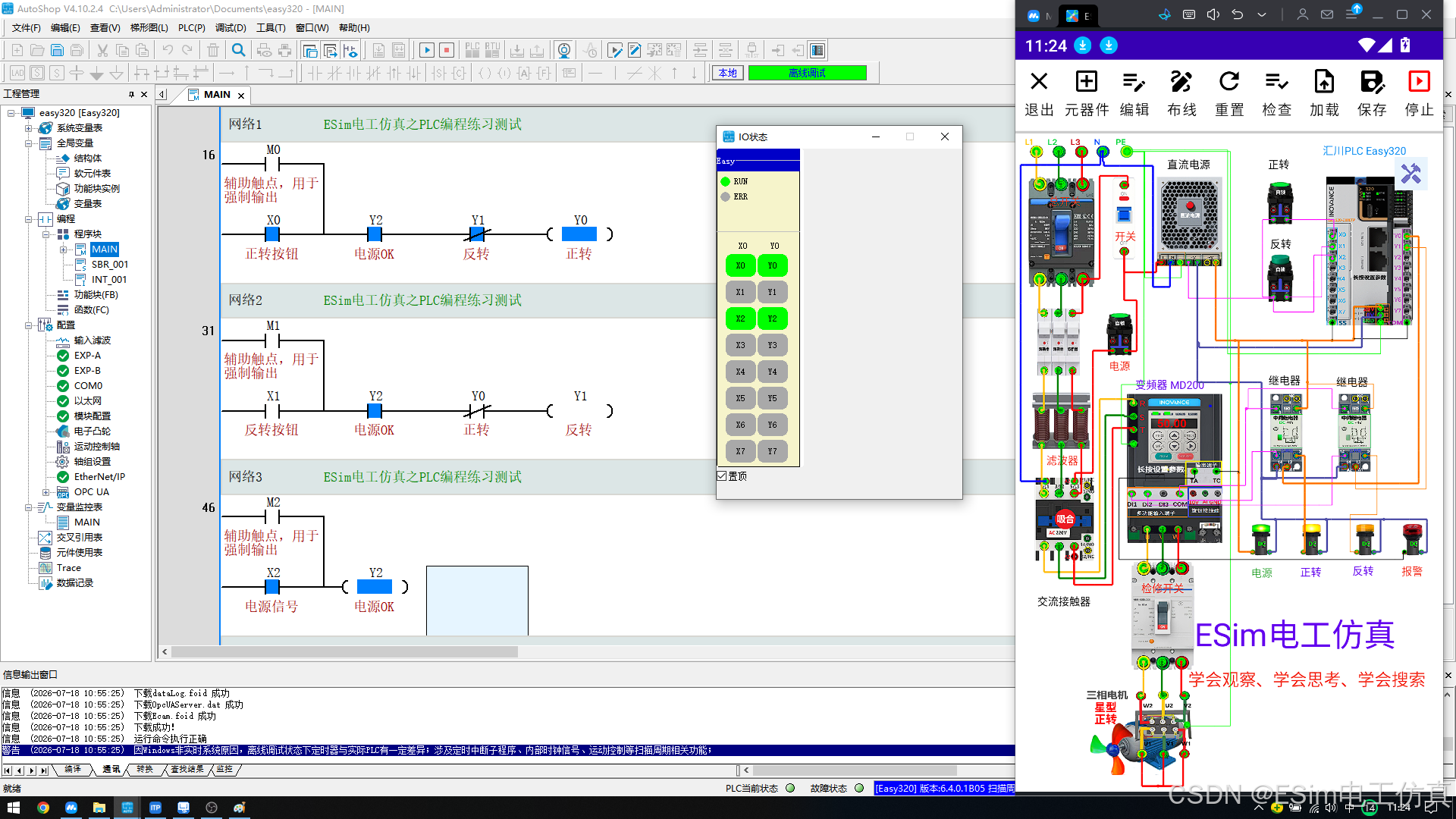Click the Run PLC play icon

[427, 51]
